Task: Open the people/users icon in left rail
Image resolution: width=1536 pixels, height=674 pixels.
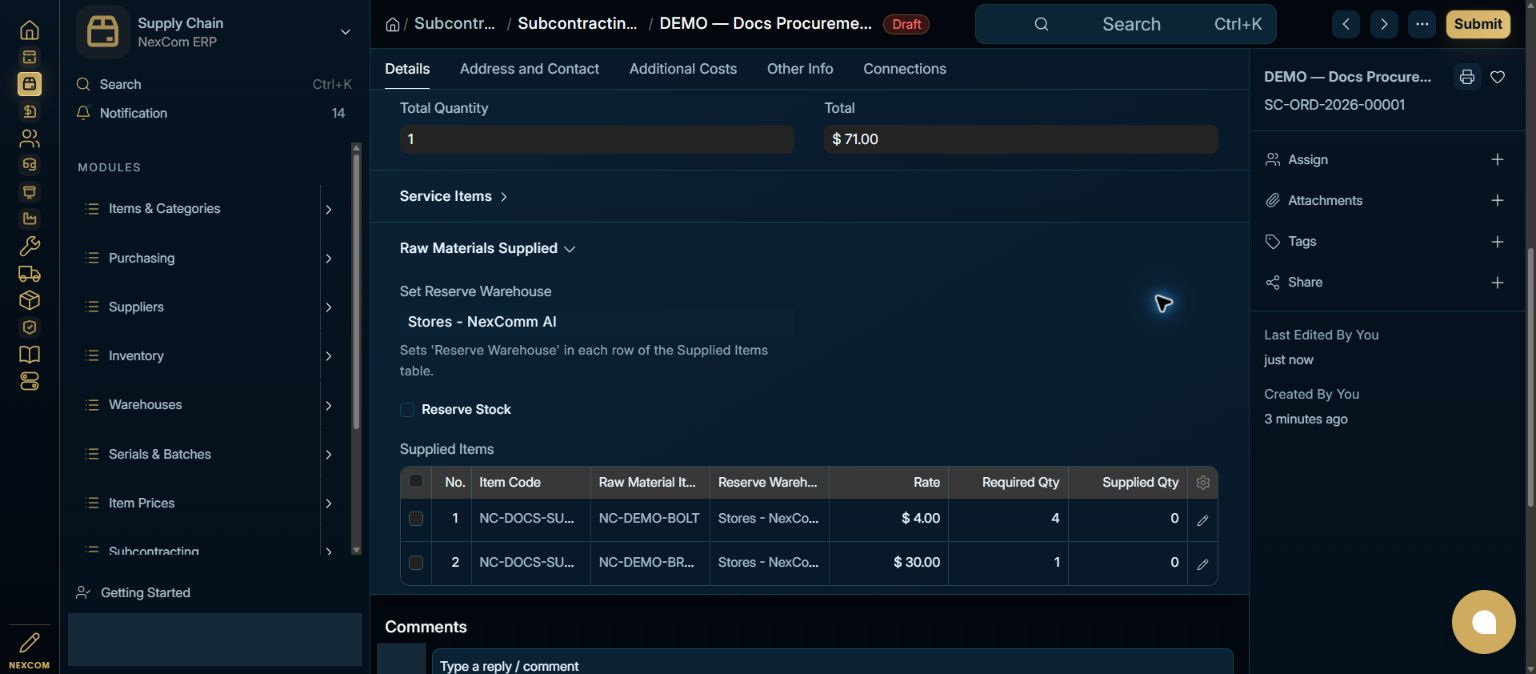Action: [x=29, y=138]
